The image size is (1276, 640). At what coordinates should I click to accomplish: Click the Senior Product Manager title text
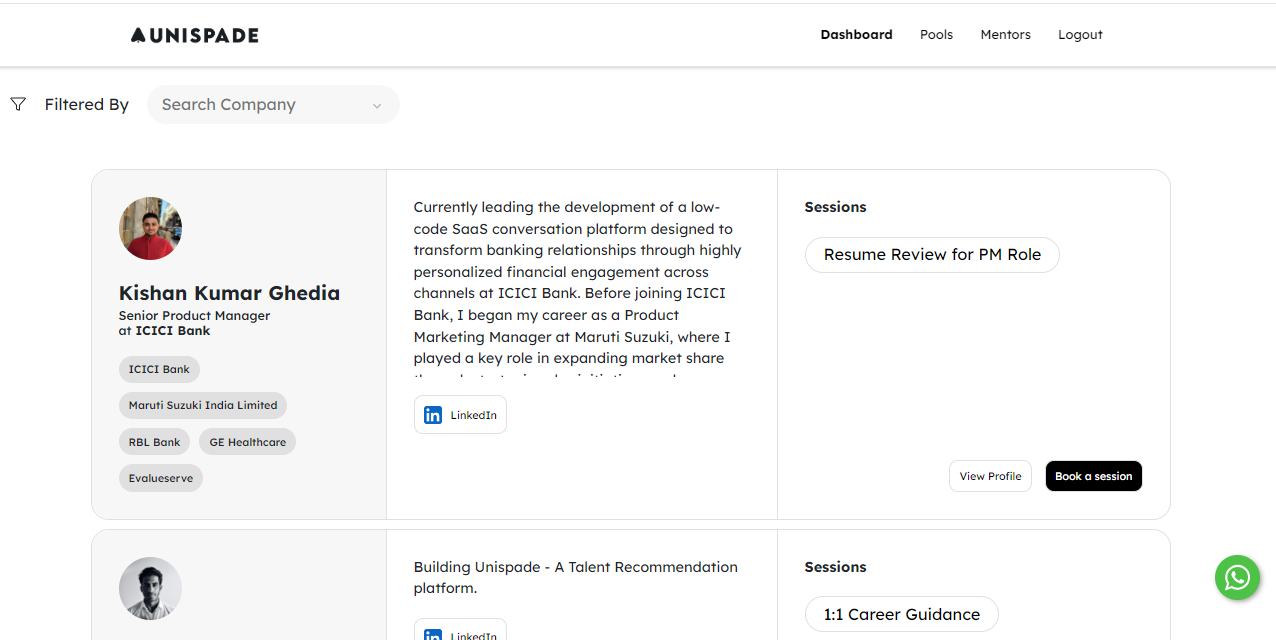pyautogui.click(x=194, y=316)
